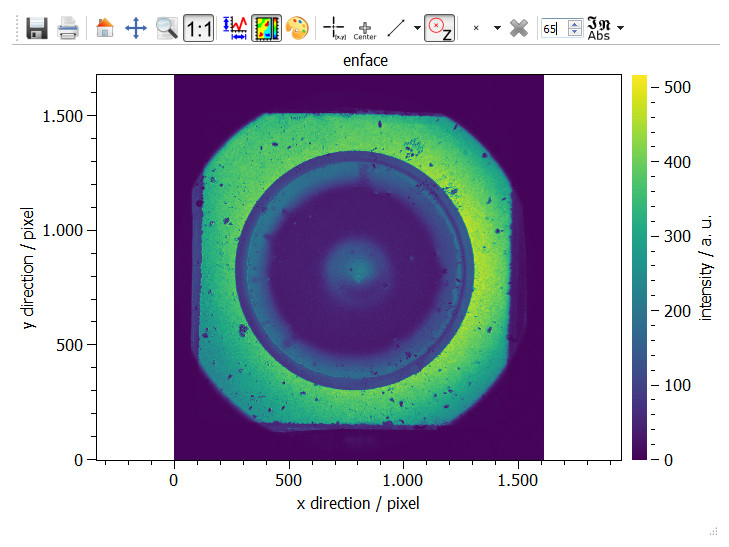Viewport: 729px width, 547px height.
Task: Open the marker type dropdown arrow
Action: click(x=497, y=28)
